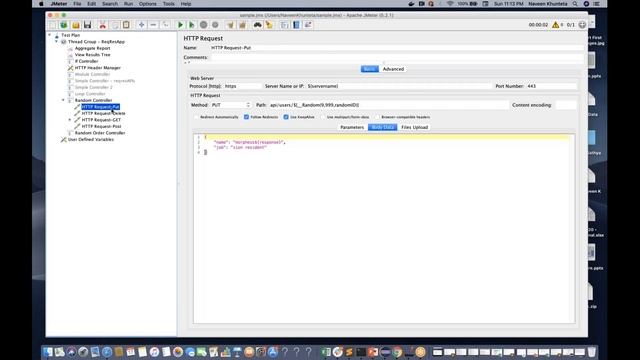Image resolution: width=640 pixels, height=360 pixels.
Task: Select HTTP Request-Delete in tree
Action: [x=103, y=113]
